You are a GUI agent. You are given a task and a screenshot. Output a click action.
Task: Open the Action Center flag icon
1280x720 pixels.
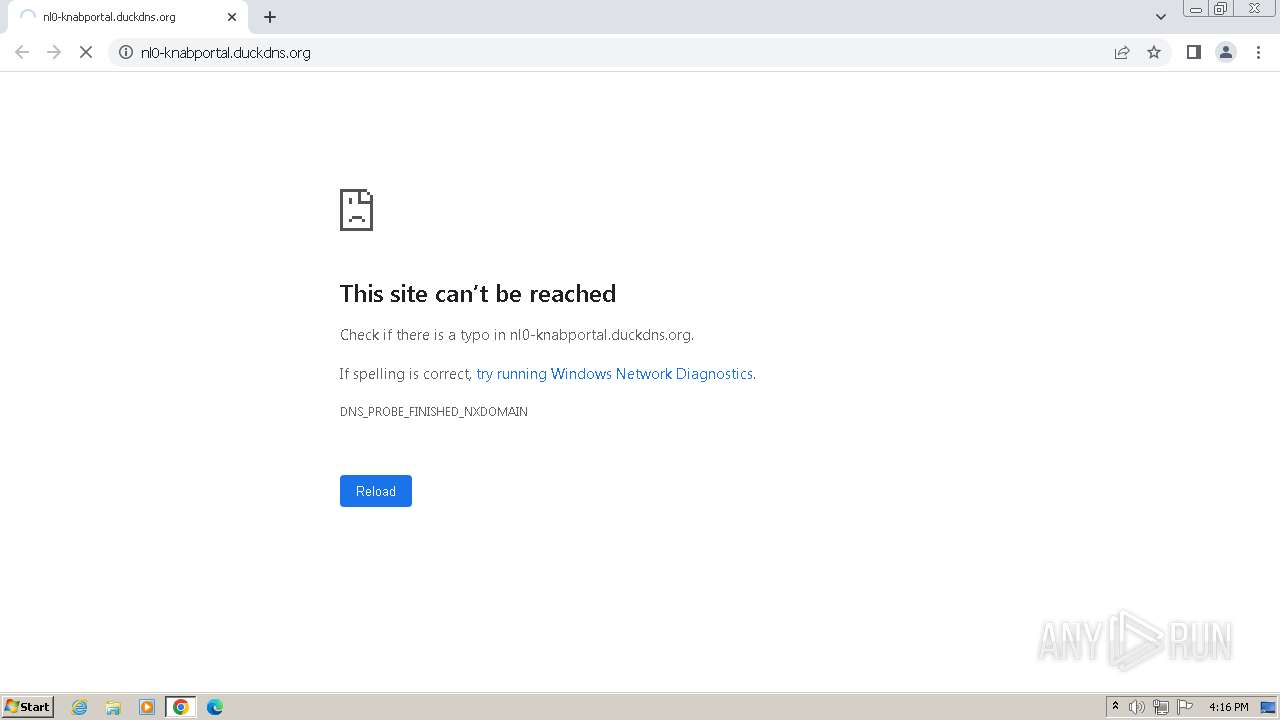tap(1185, 707)
